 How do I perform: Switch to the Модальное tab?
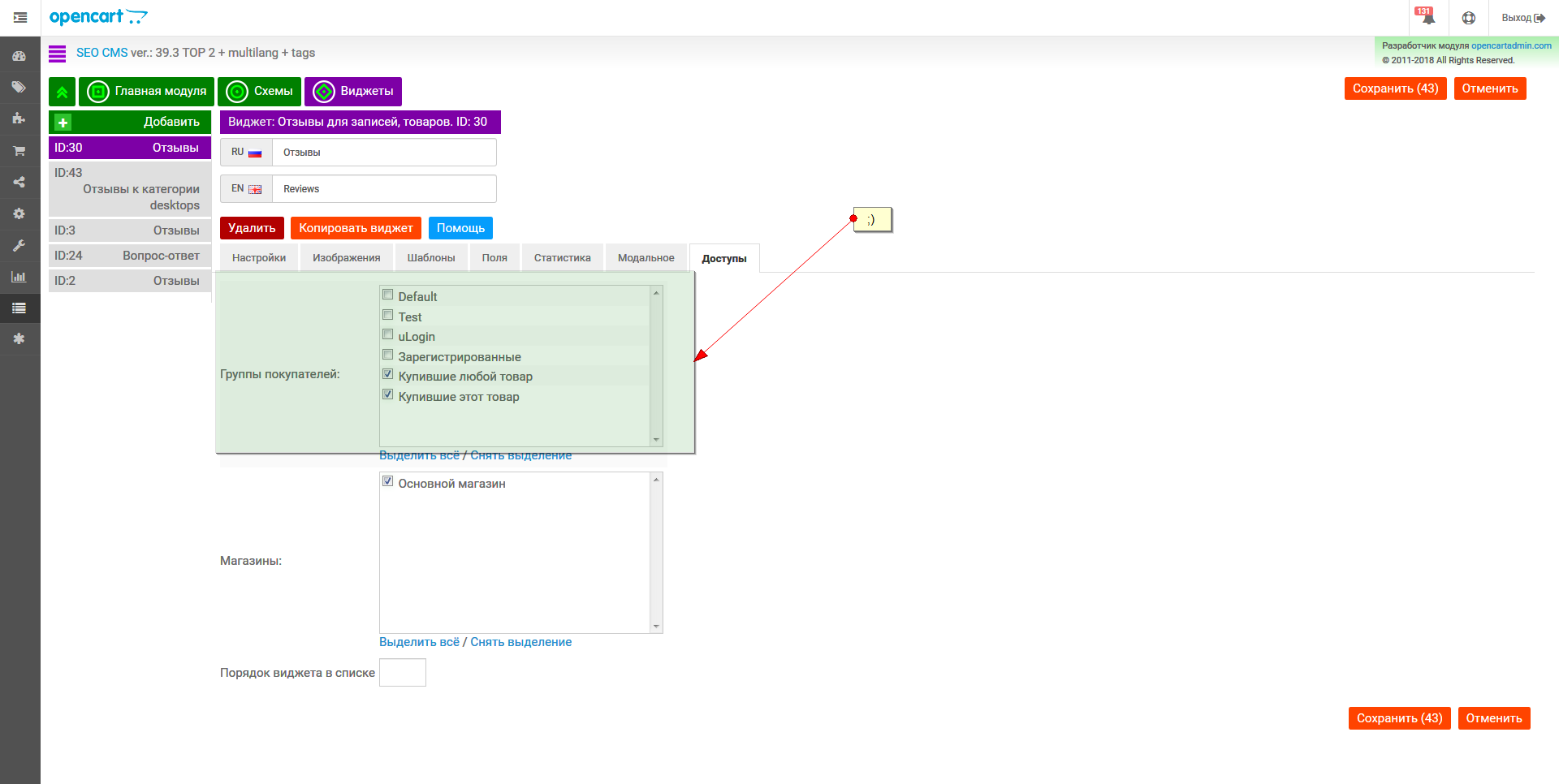pos(646,258)
